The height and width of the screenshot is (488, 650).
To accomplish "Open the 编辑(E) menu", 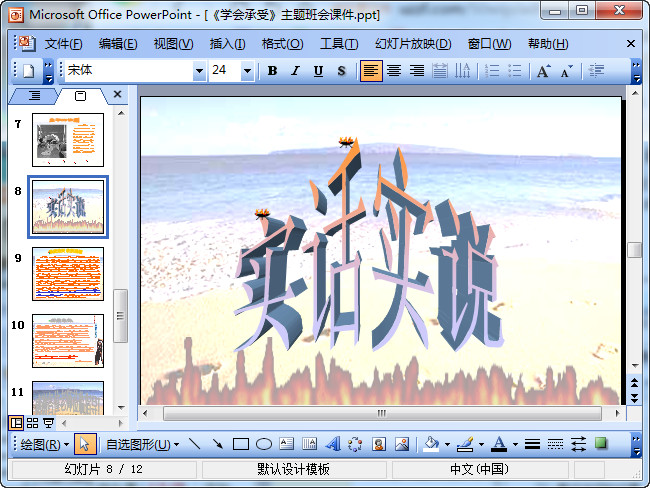I will click(118, 44).
